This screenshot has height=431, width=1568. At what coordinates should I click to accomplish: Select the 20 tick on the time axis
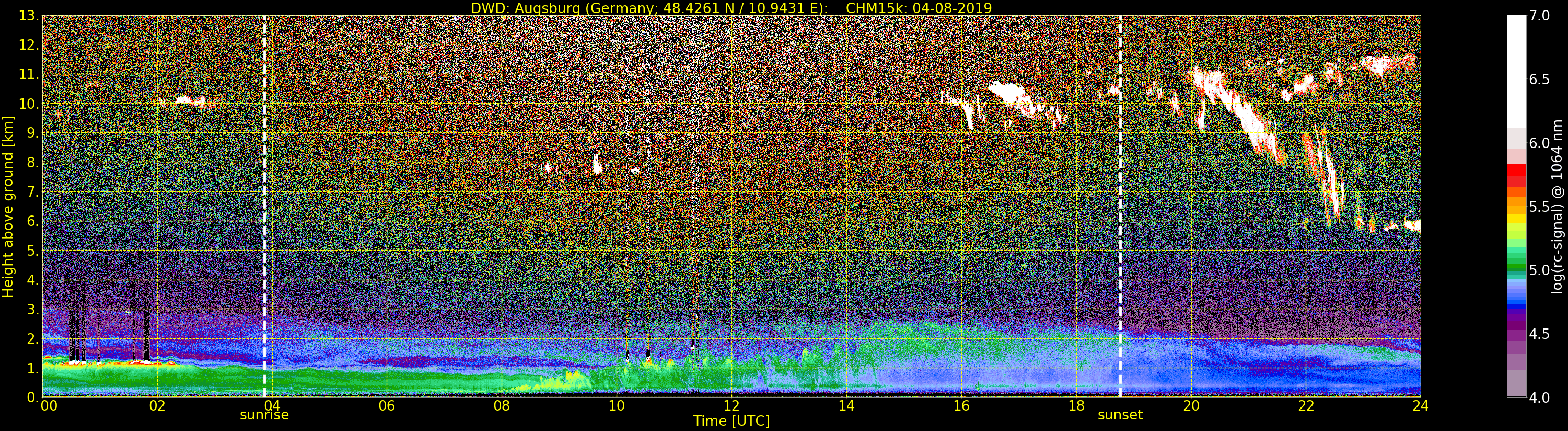tap(1191, 406)
